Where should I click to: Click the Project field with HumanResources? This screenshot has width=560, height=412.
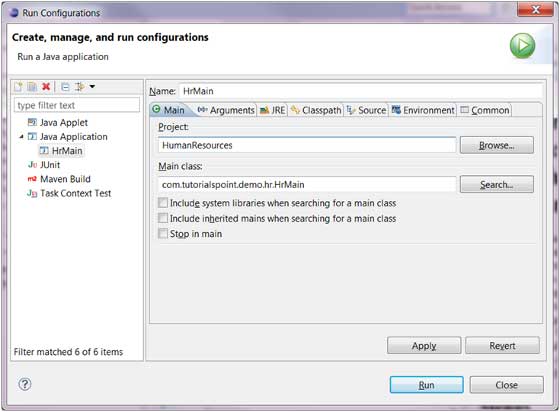click(x=307, y=145)
